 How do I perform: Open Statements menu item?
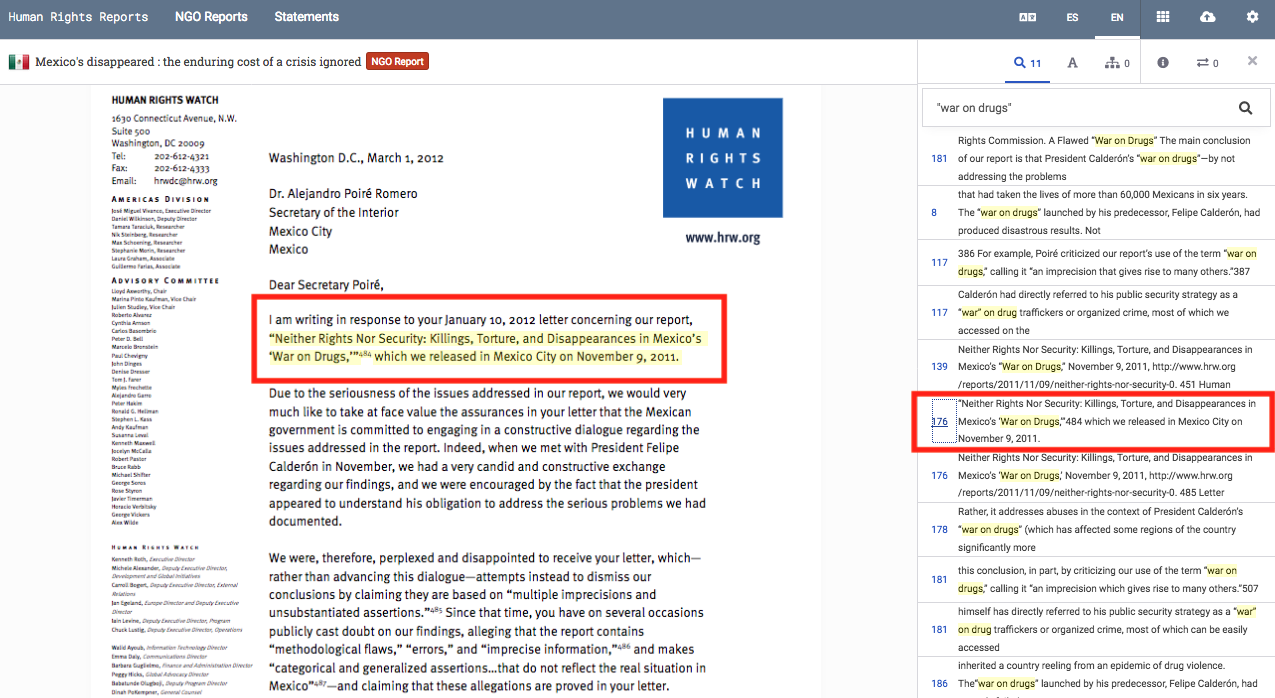click(x=306, y=17)
